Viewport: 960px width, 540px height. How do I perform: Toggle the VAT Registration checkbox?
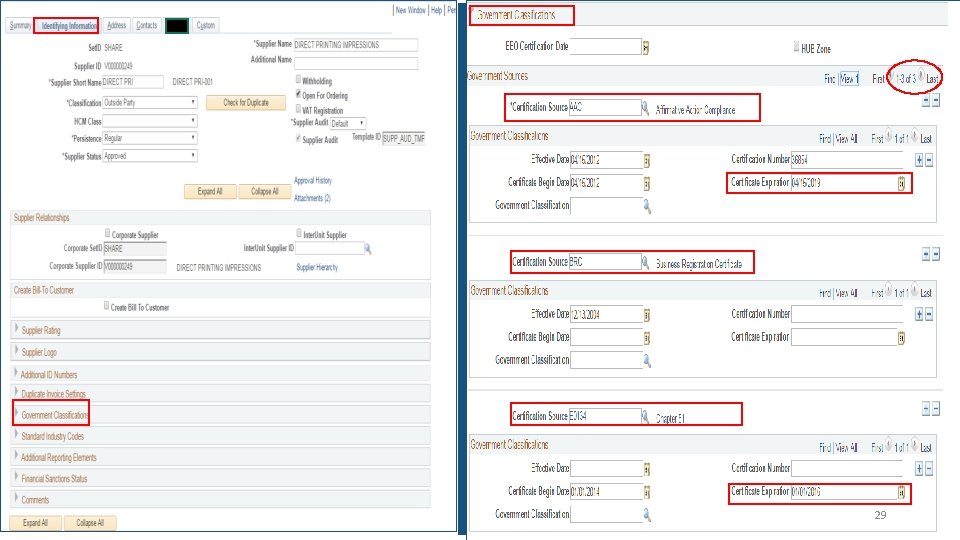(299, 108)
